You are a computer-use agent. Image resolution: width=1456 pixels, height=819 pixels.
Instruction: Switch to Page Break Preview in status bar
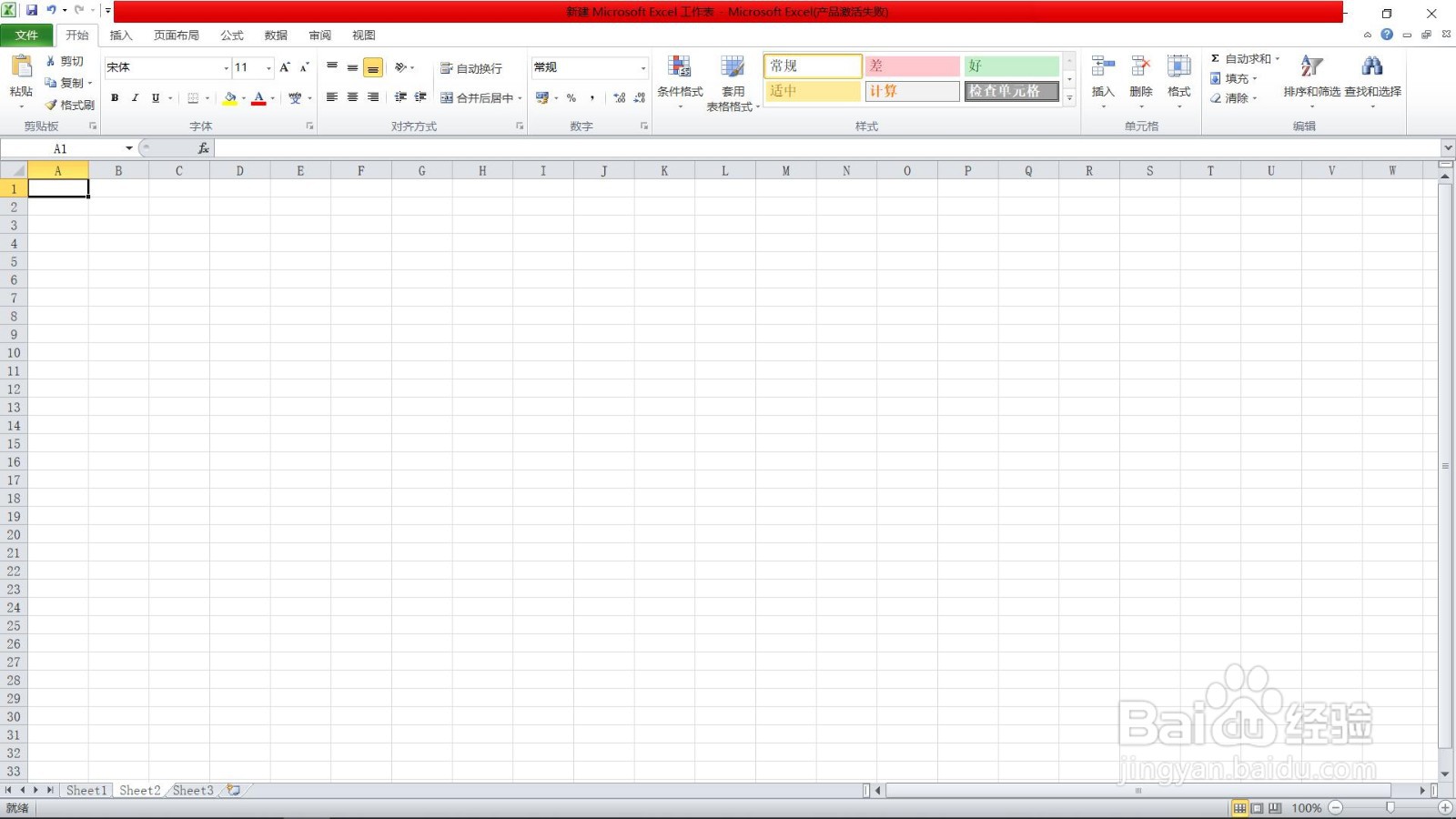coord(1275,808)
